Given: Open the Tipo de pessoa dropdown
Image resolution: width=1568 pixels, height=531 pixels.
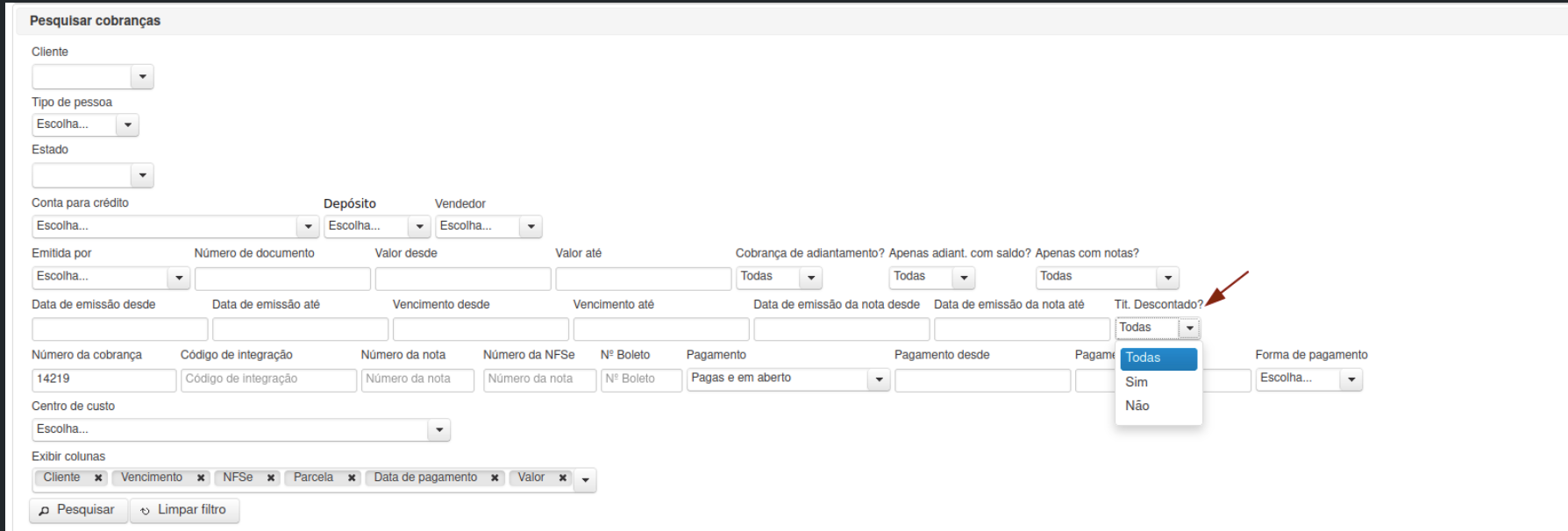Looking at the screenshot, I should tap(85, 124).
